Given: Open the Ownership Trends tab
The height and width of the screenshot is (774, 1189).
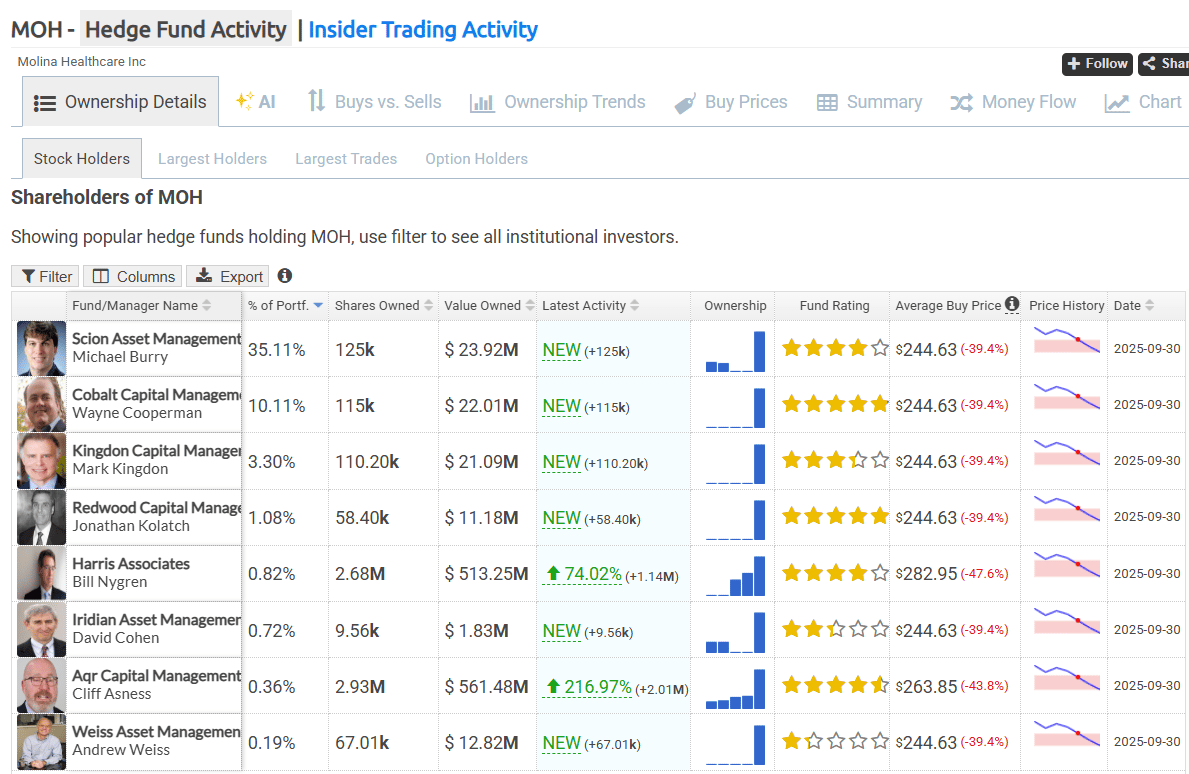Looking at the screenshot, I should point(557,102).
